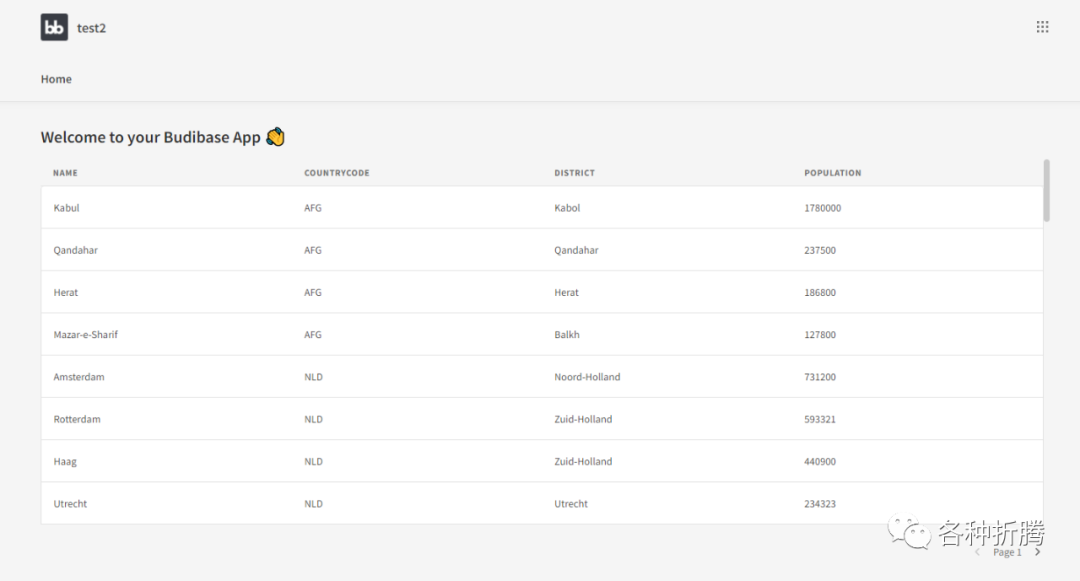1080x581 pixels.
Task: Click the Balkh district cell
Action: click(x=567, y=335)
